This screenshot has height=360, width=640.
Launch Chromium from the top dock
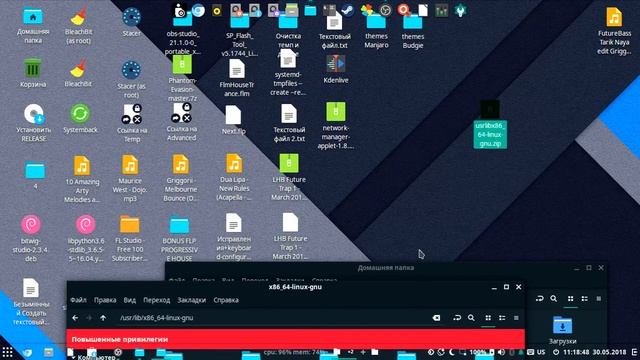pyautogui.click(x=198, y=10)
